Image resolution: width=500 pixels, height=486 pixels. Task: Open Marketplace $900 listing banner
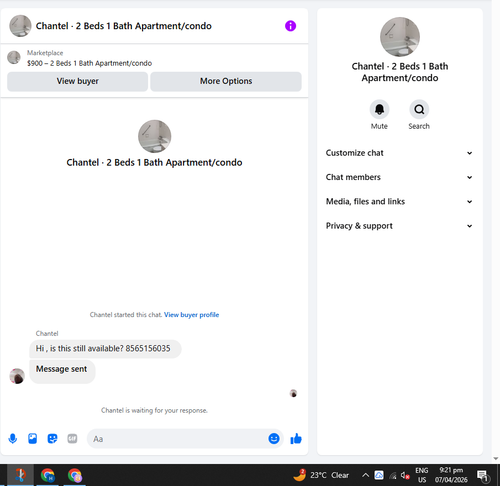(89, 58)
